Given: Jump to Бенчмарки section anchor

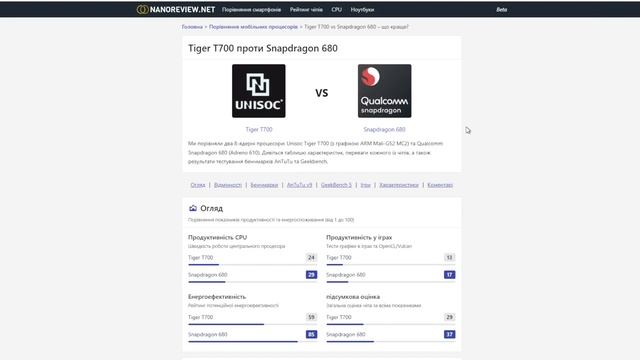Looking at the screenshot, I should 264,185.
